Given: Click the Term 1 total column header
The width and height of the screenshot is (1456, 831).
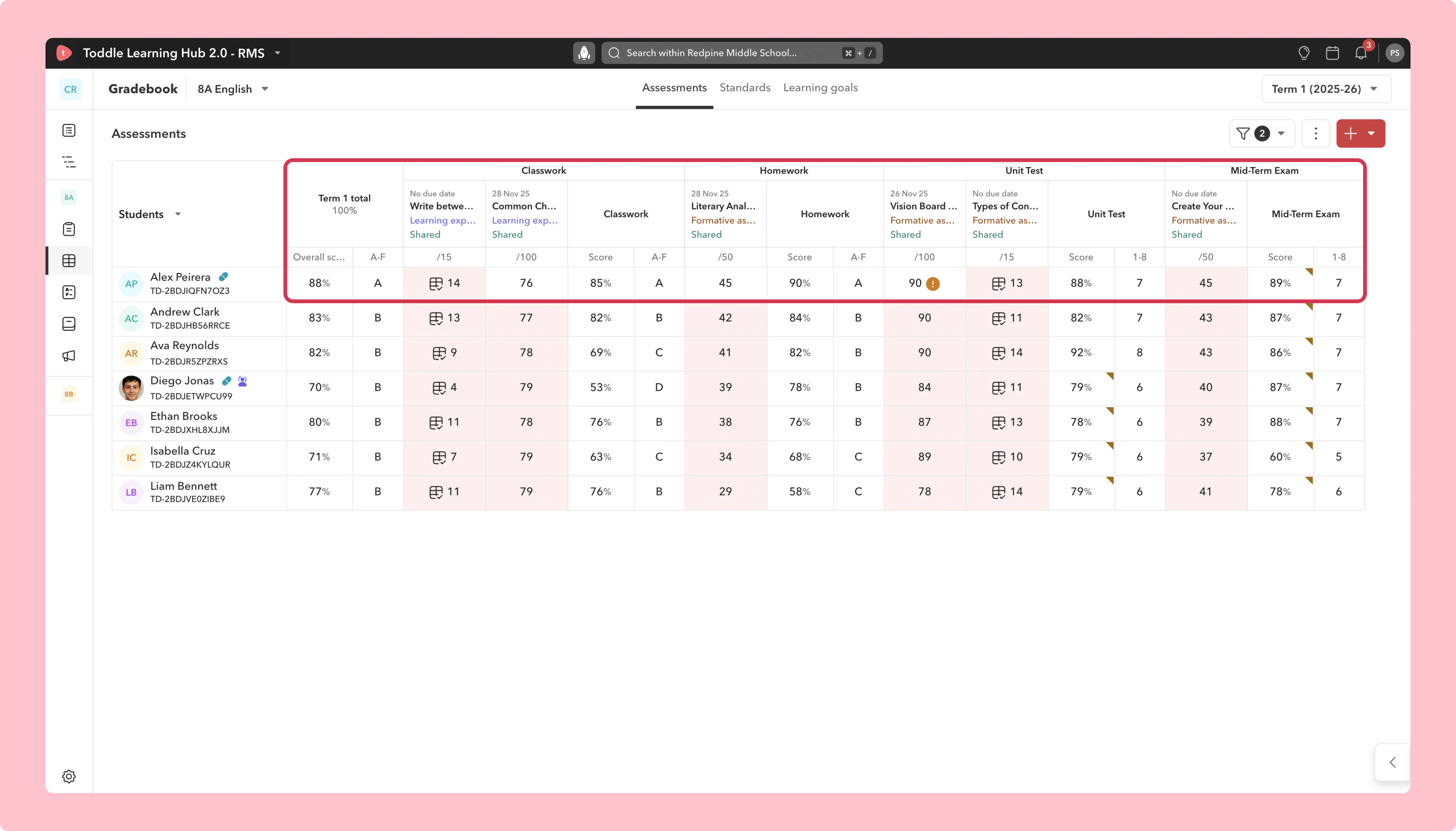Looking at the screenshot, I should click(344, 204).
